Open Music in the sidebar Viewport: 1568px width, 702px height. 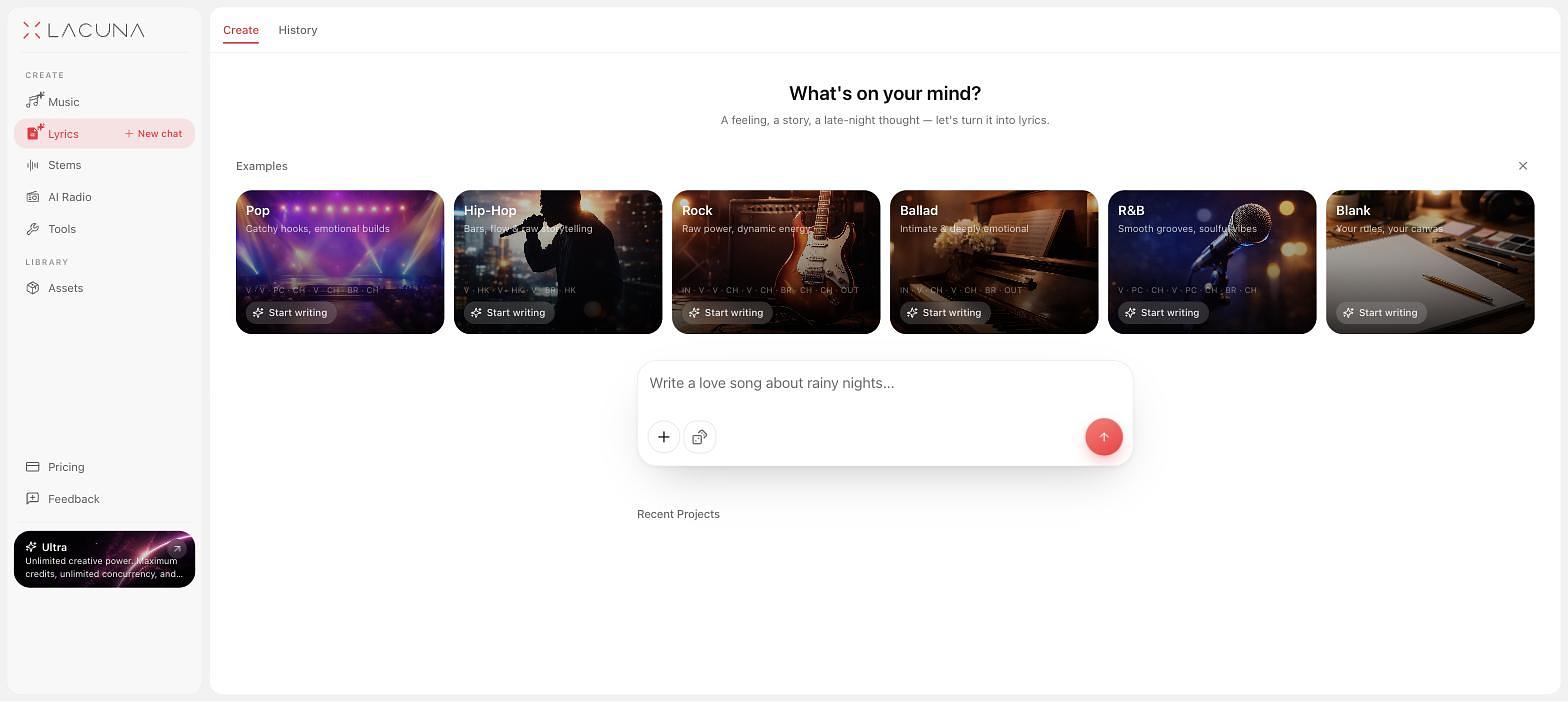(x=104, y=102)
